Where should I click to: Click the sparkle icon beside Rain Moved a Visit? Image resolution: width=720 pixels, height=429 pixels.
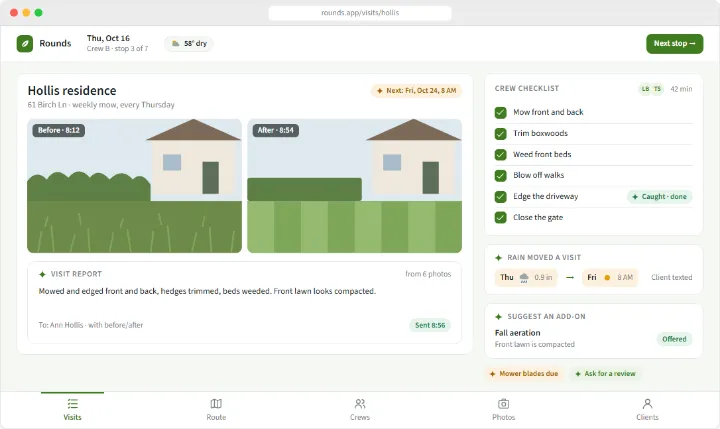[x=499, y=258]
